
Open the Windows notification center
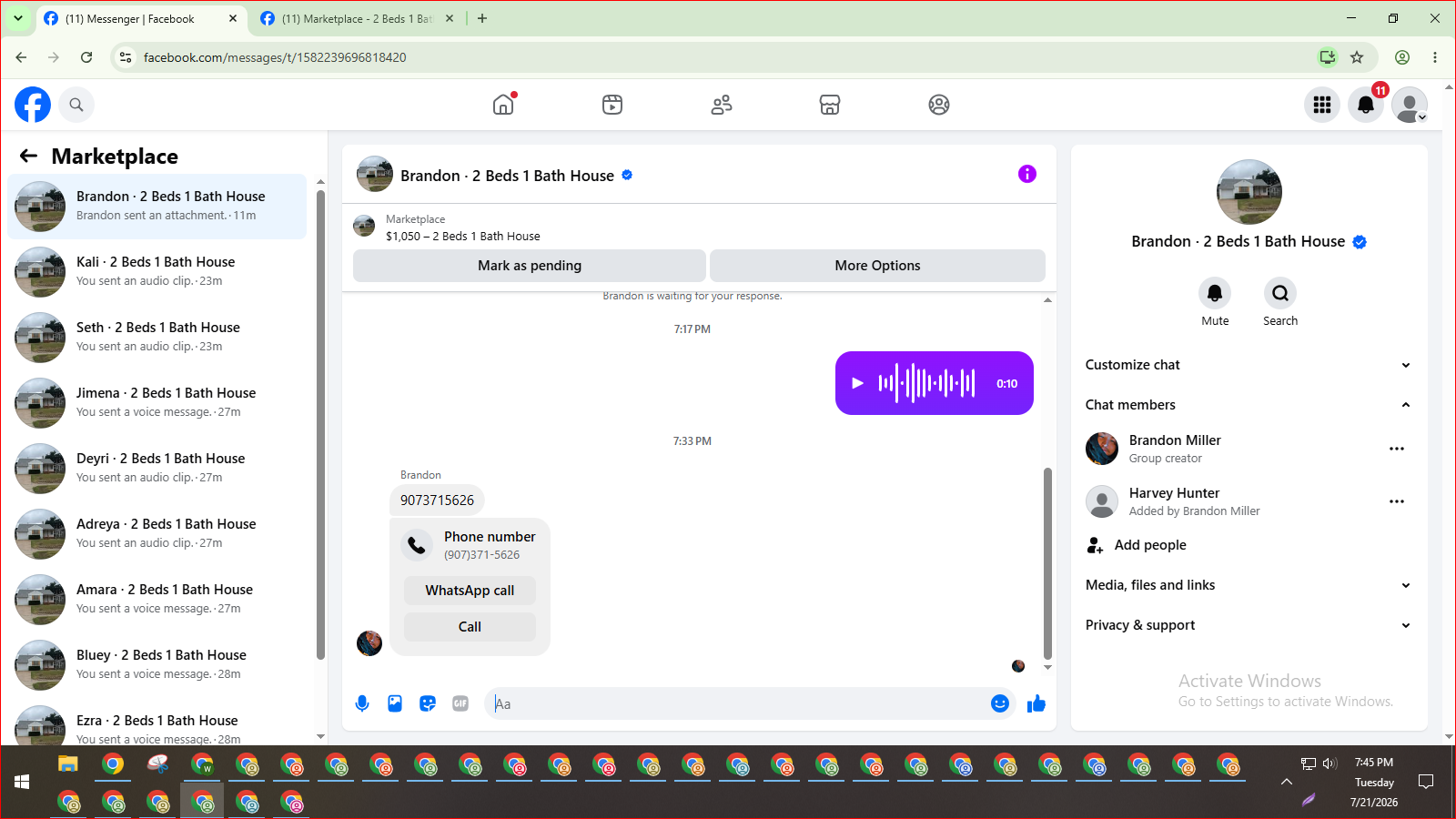pos(1426,782)
